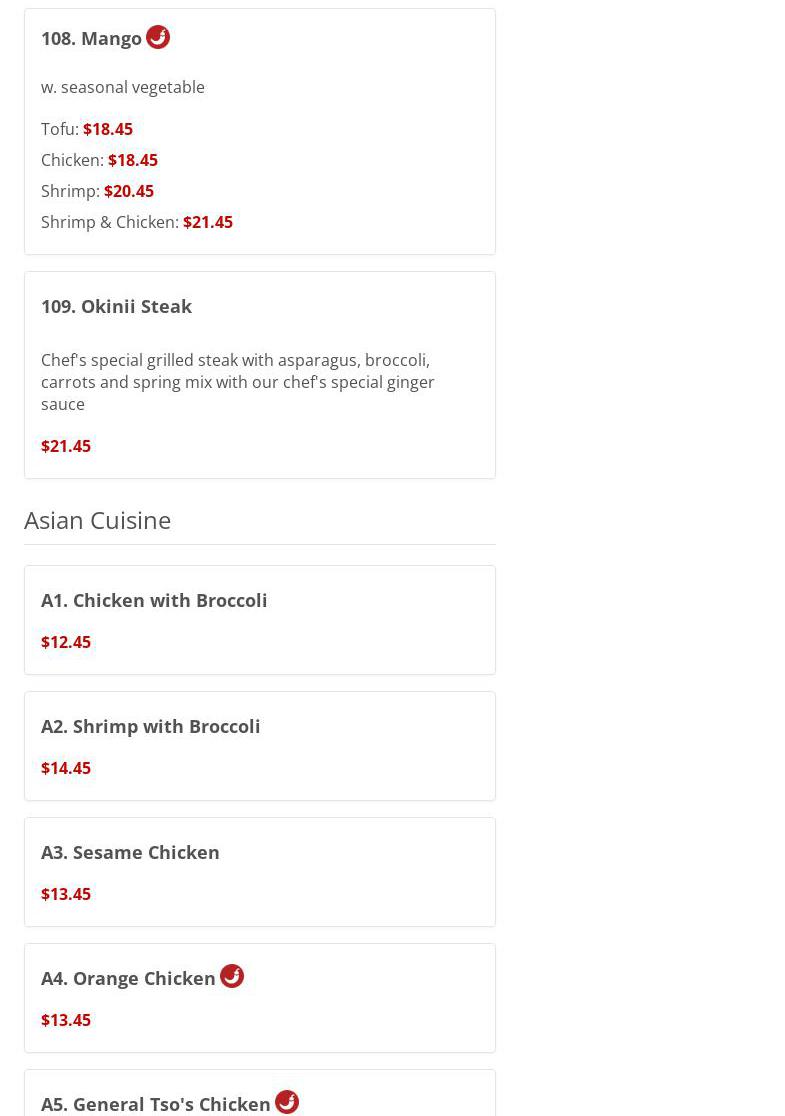Open the 109. Okinii Steak item
Viewport: 785px width, 1116px height.
tap(116, 306)
